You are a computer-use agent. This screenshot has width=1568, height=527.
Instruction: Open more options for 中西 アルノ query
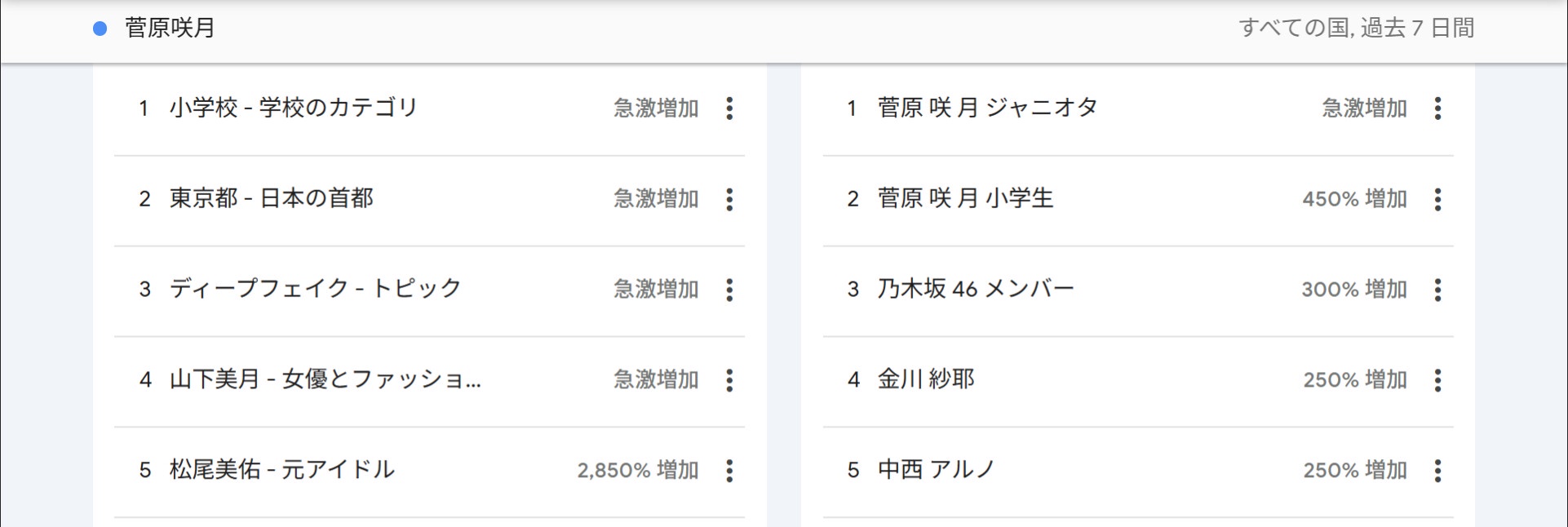[x=1437, y=471]
